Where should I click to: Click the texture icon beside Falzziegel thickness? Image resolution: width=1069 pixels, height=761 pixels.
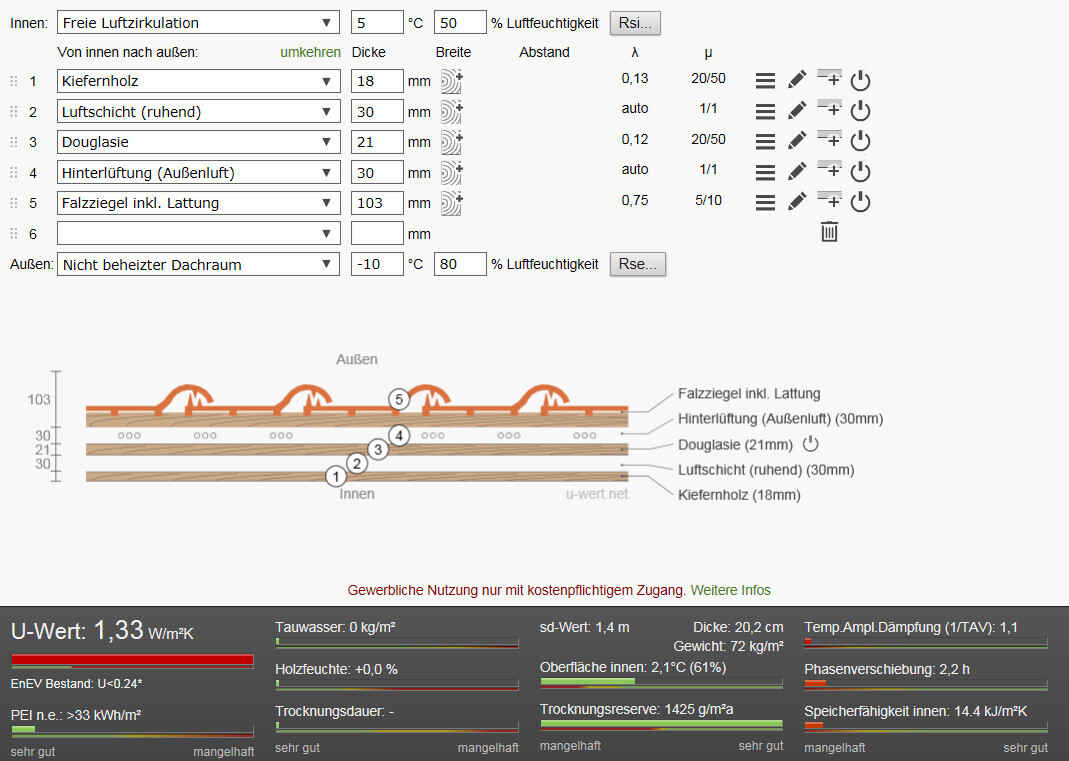[452, 202]
